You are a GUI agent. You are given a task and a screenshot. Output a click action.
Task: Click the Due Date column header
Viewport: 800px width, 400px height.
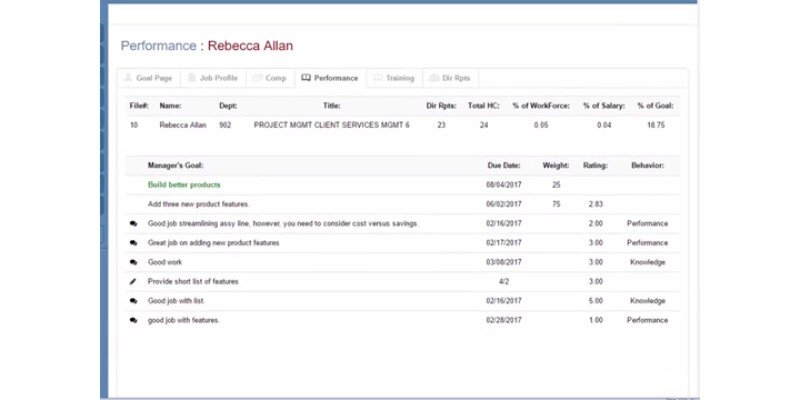coord(502,165)
